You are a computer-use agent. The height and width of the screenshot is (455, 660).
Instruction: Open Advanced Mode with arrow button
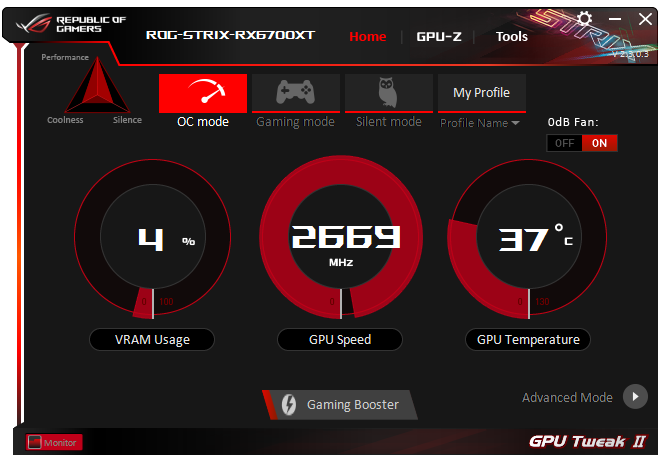635,396
